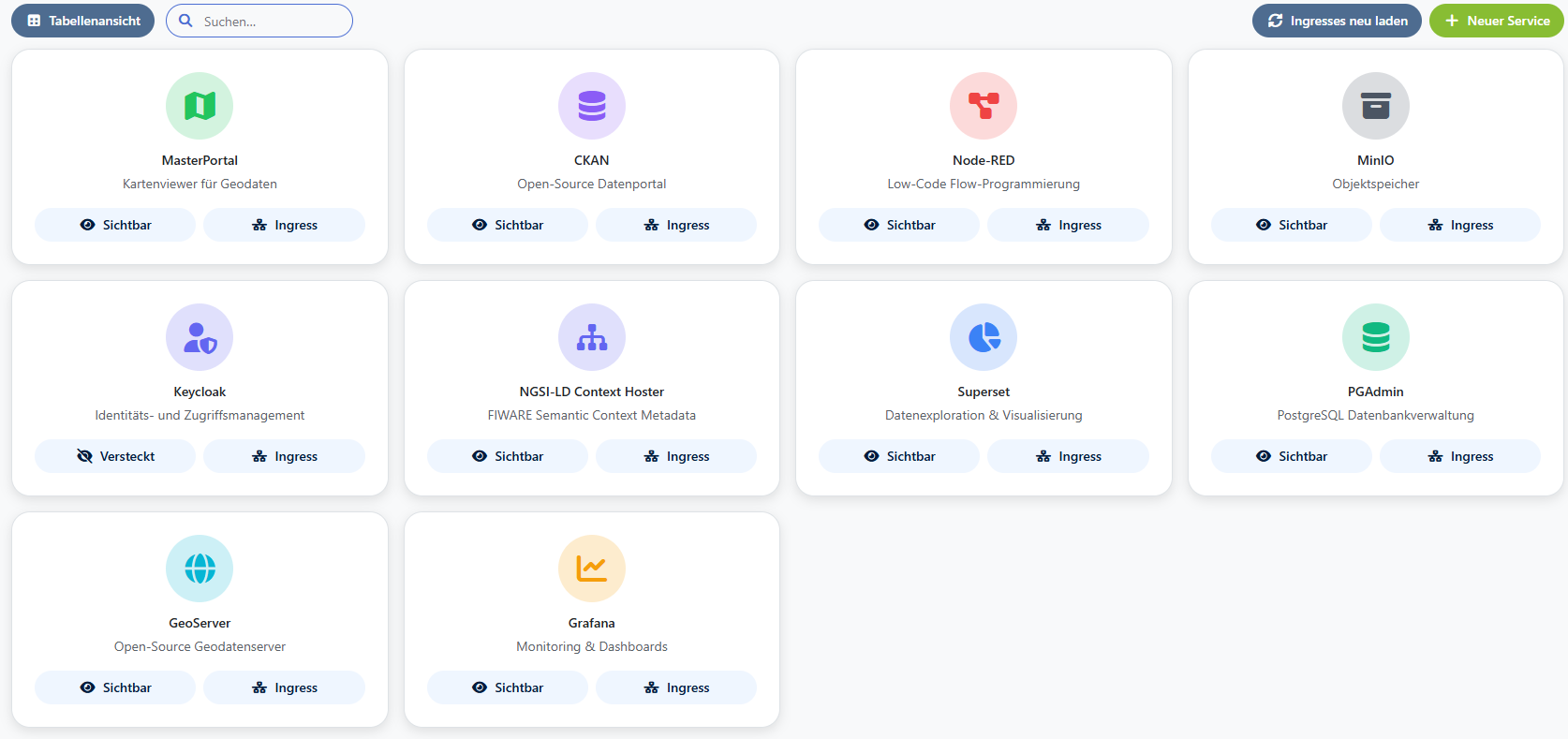Create a Neuer Service
Screen dimensions: 1568x739
[x=1496, y=21]
